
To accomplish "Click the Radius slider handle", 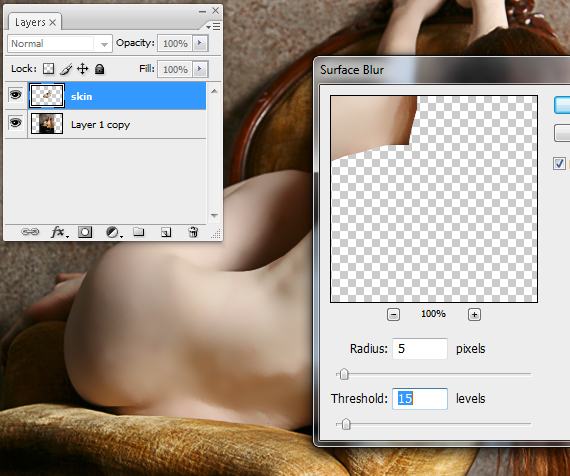I will tap(344, 374).
